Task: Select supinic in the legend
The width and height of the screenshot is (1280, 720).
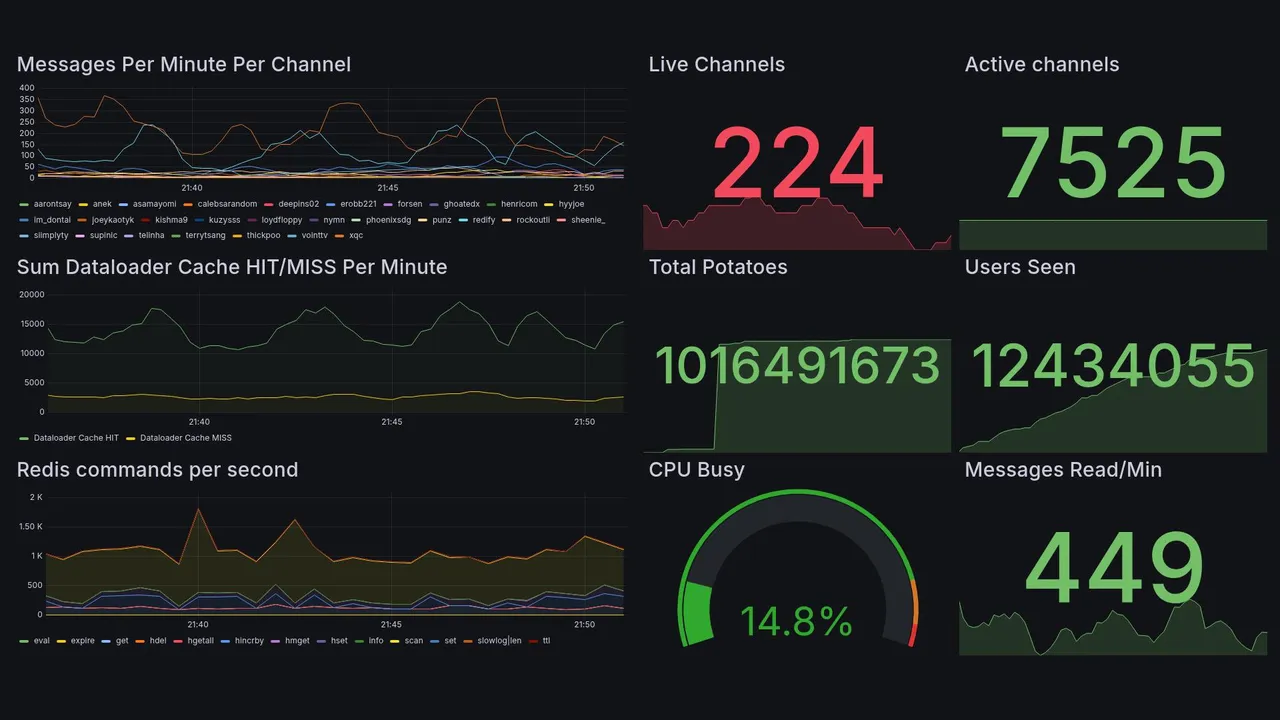Action: pyautogui.click(x=104, y=236)
